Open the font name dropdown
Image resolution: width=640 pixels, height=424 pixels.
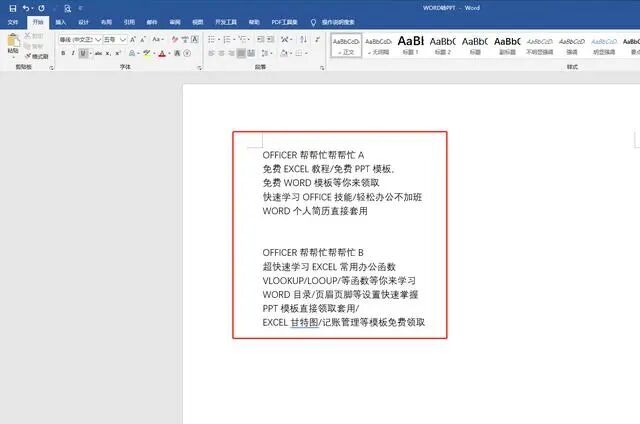pyautogui.click(x=98, y=40)
